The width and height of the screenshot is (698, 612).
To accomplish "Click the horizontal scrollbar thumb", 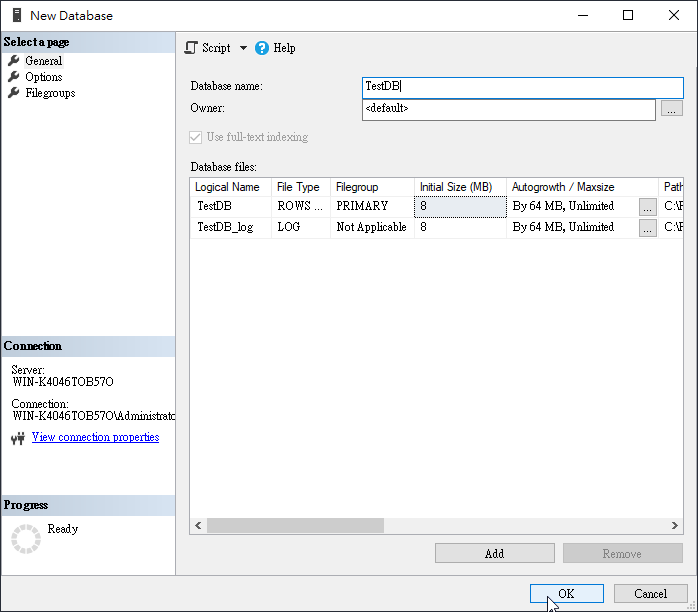I will [x=295, y=526].
